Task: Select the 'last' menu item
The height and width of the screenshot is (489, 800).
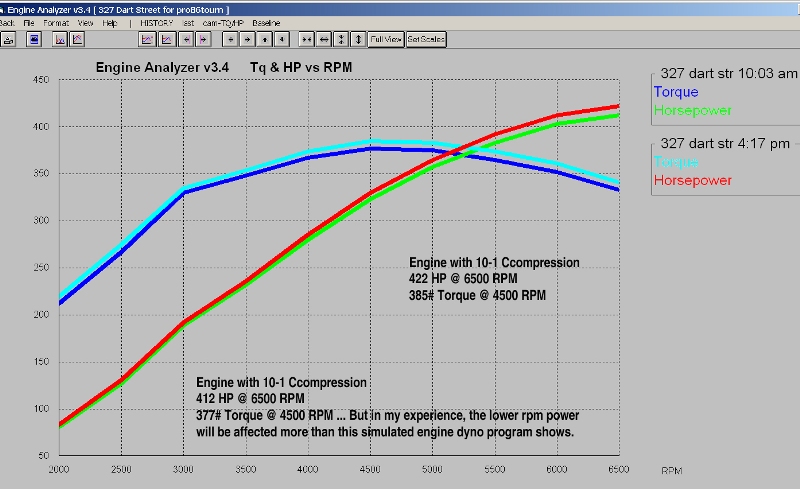Action: point(188,23)
